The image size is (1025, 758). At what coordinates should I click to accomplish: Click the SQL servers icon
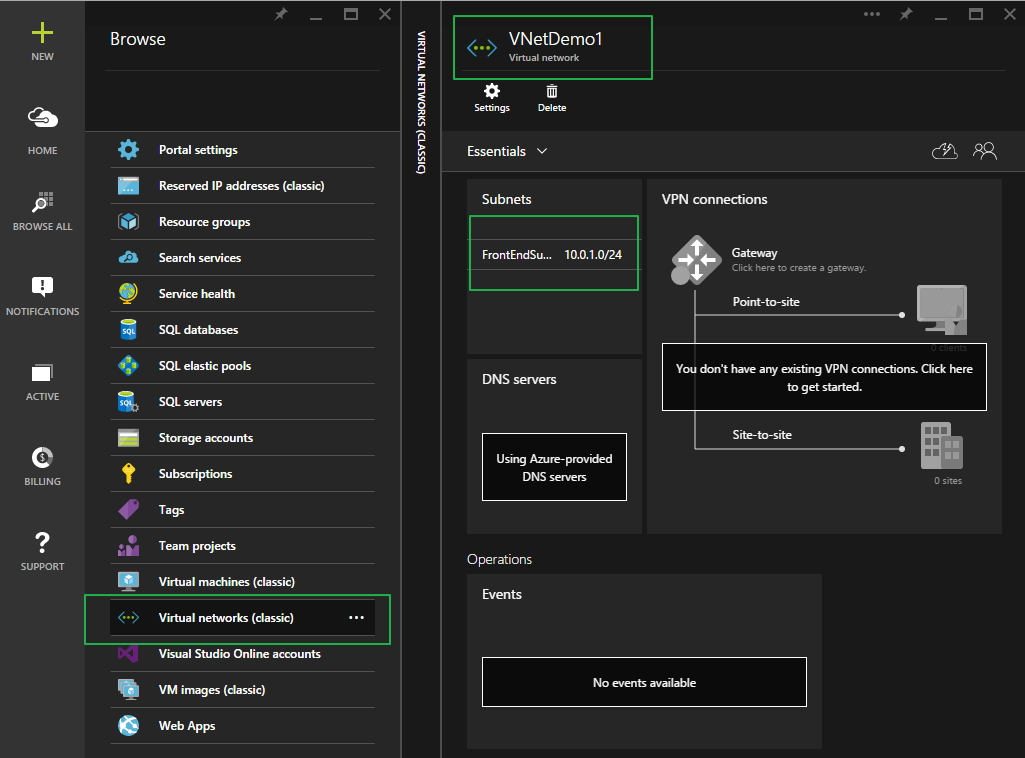[x=128, y=401]
